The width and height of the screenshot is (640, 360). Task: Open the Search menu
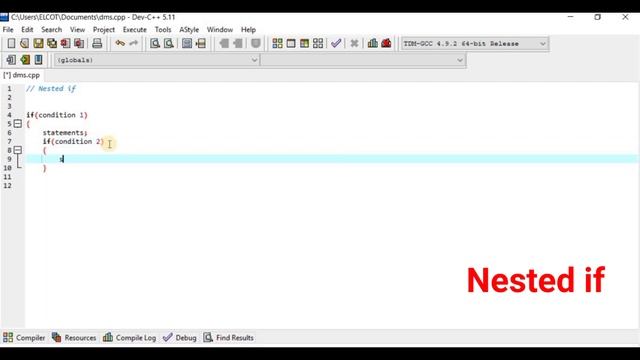pos(51,30)
